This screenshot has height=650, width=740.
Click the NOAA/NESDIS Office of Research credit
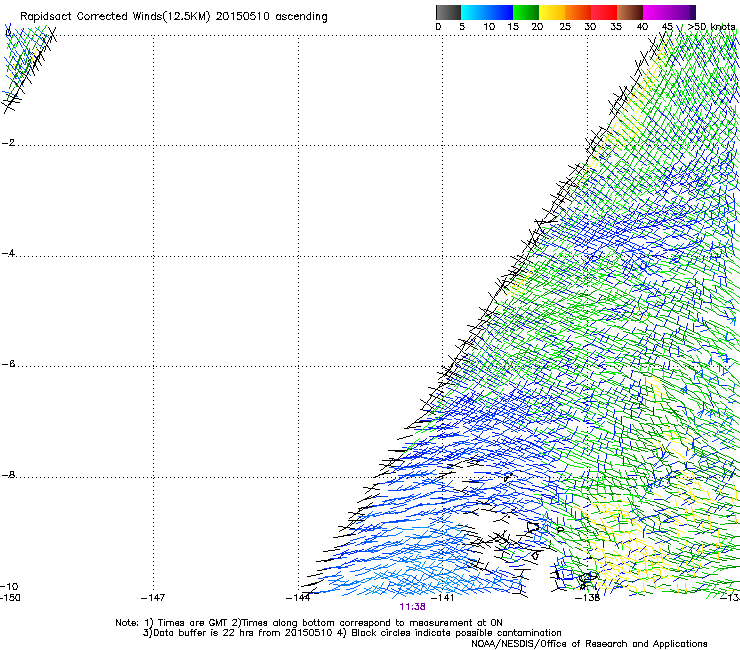(x=589, y=644)
